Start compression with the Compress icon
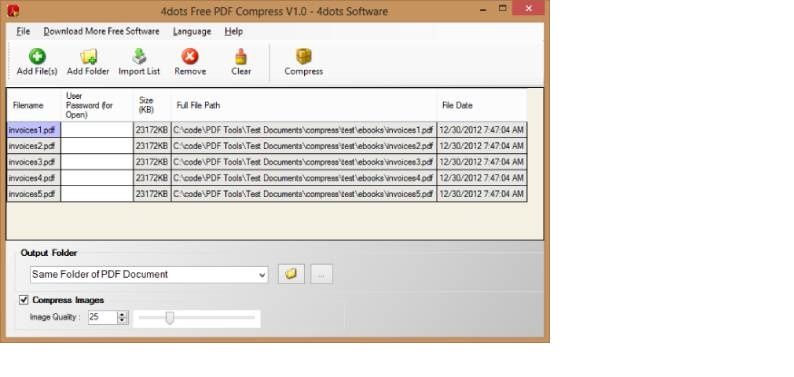 (303, 57)
